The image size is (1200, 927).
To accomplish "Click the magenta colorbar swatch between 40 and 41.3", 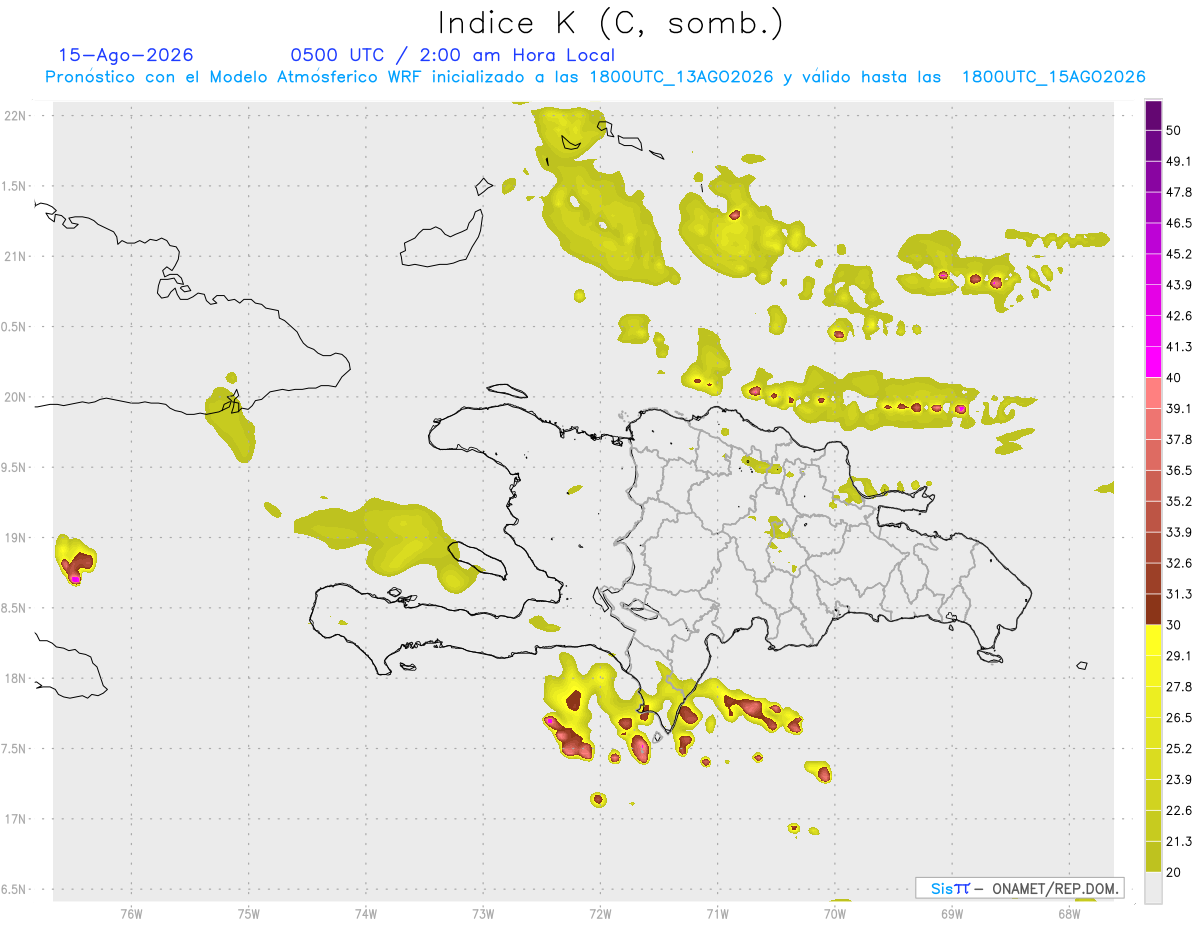I will coord(1153,362).
